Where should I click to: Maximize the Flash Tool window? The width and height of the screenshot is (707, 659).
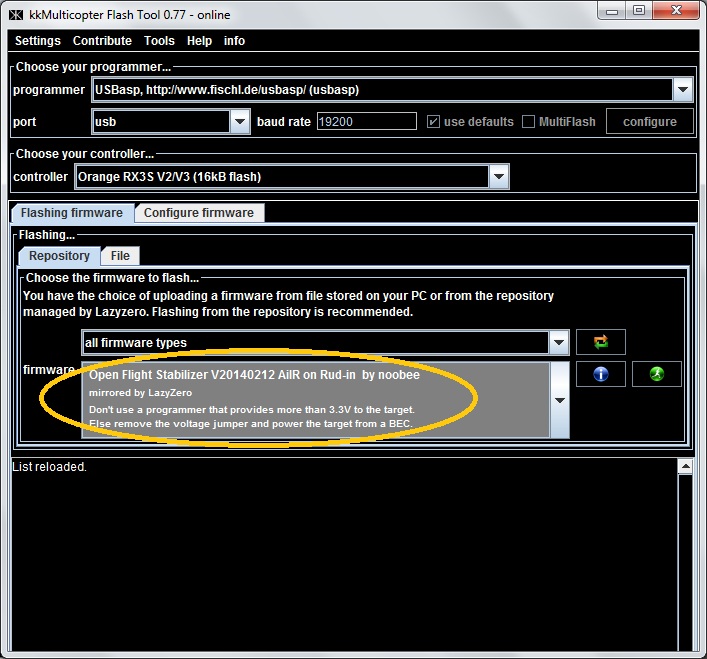[639, 10]
